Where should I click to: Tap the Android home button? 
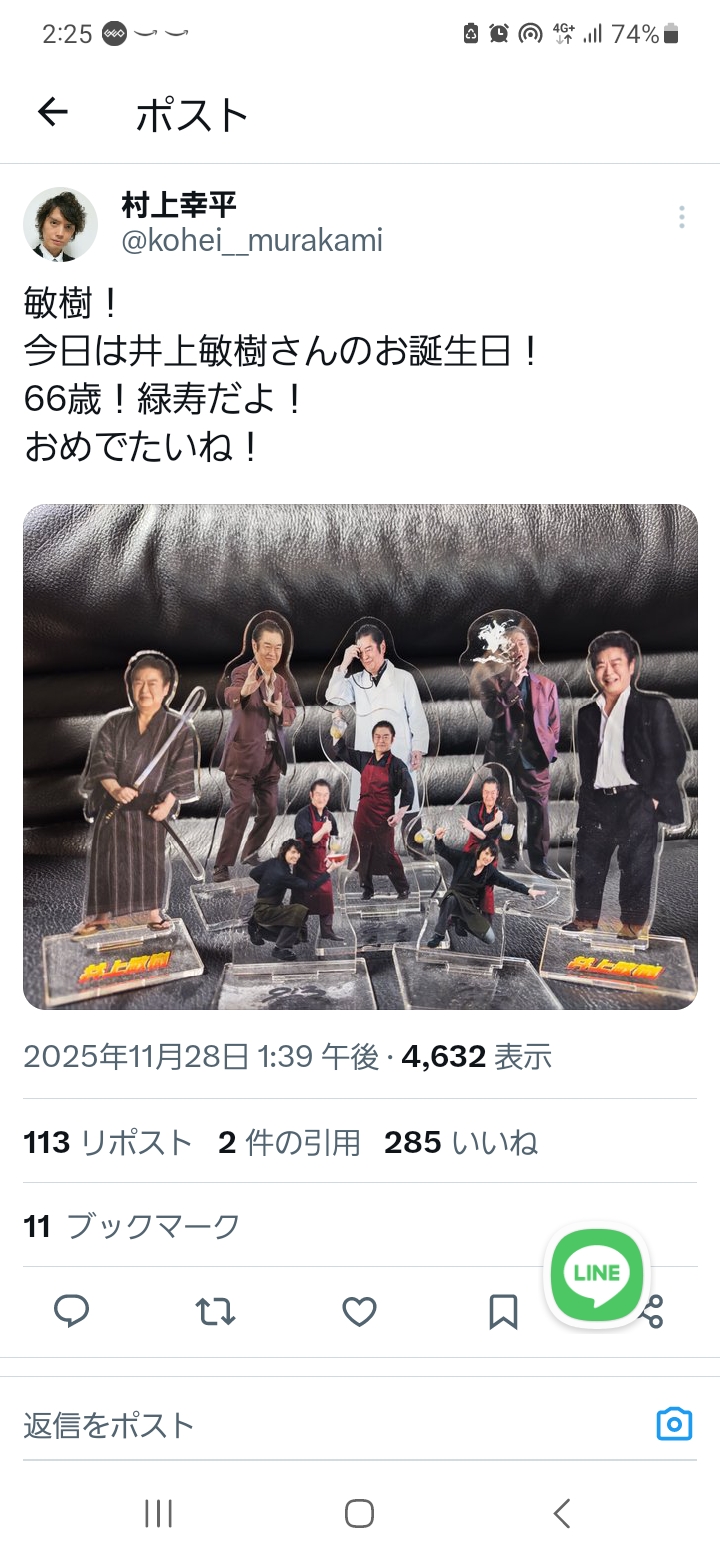359,1513
